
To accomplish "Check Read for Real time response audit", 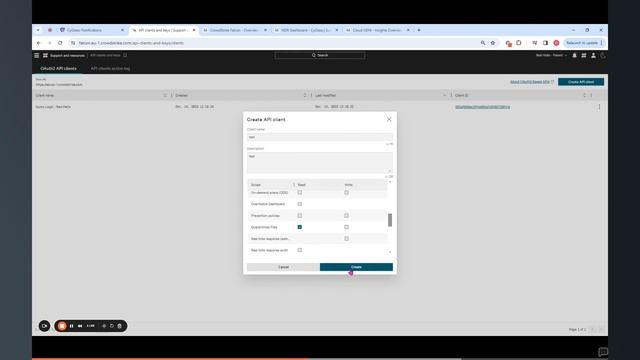I will (x=300, y=250).
